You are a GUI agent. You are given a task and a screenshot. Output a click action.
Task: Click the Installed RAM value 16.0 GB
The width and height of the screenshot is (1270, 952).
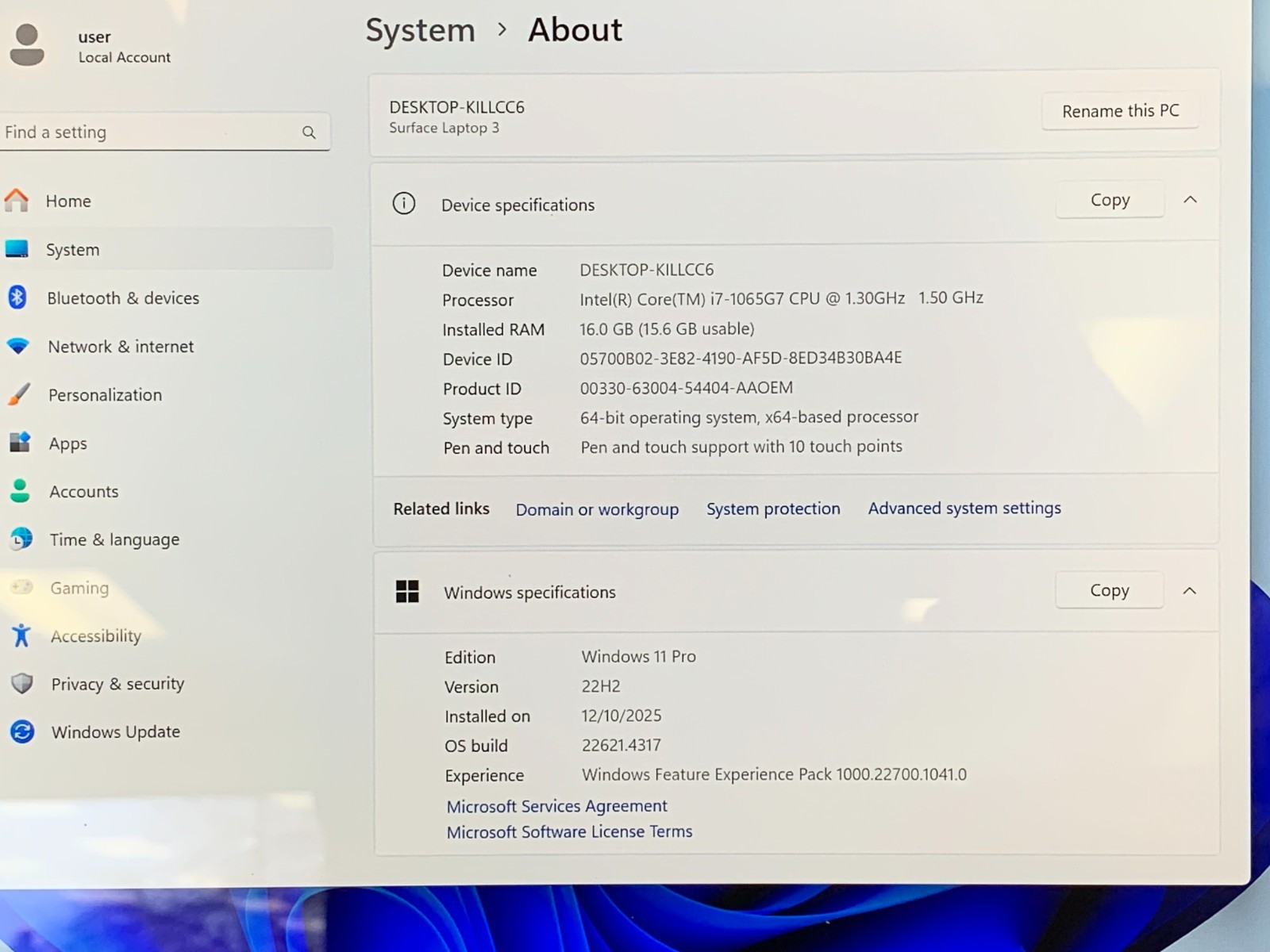click(x=667, y=328)
